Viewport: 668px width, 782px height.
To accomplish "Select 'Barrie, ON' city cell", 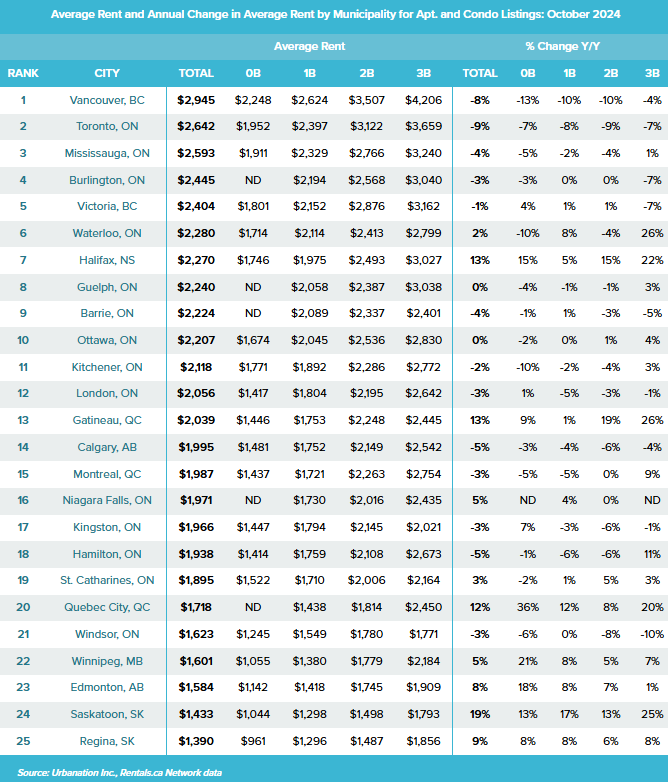I will pos(107,313).
